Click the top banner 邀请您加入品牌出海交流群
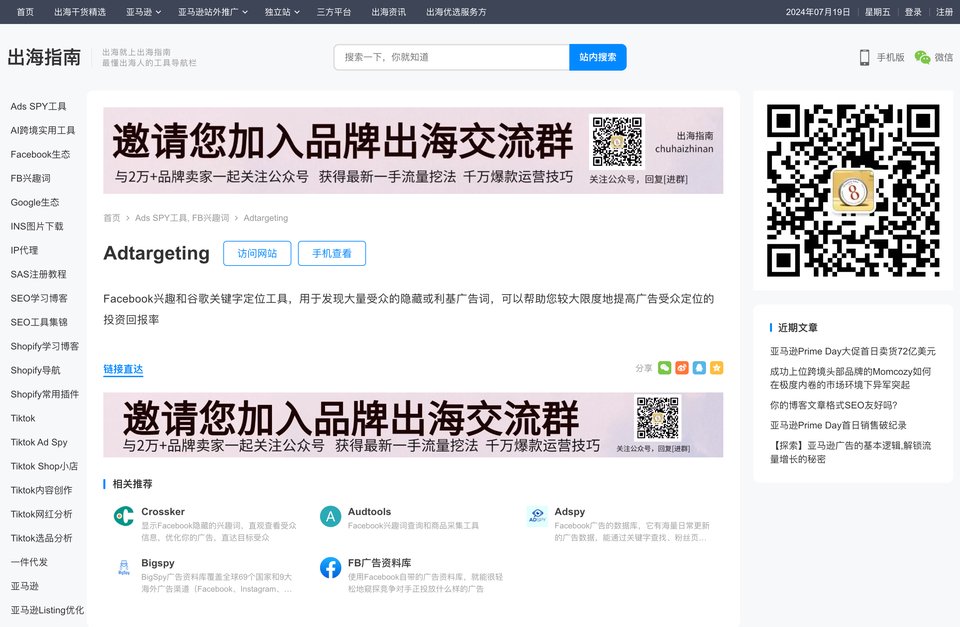Screen dimensions: 960x627 click(413, 151)
